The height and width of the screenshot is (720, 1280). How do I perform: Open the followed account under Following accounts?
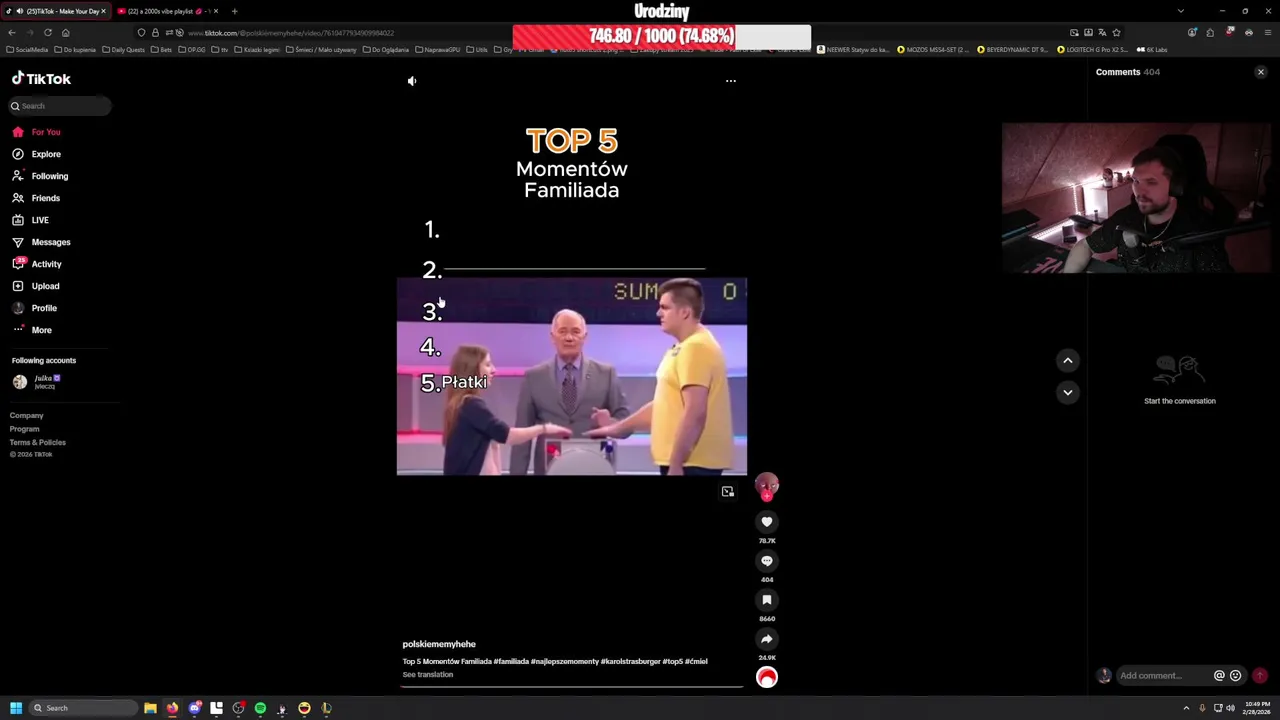[37, 381]
